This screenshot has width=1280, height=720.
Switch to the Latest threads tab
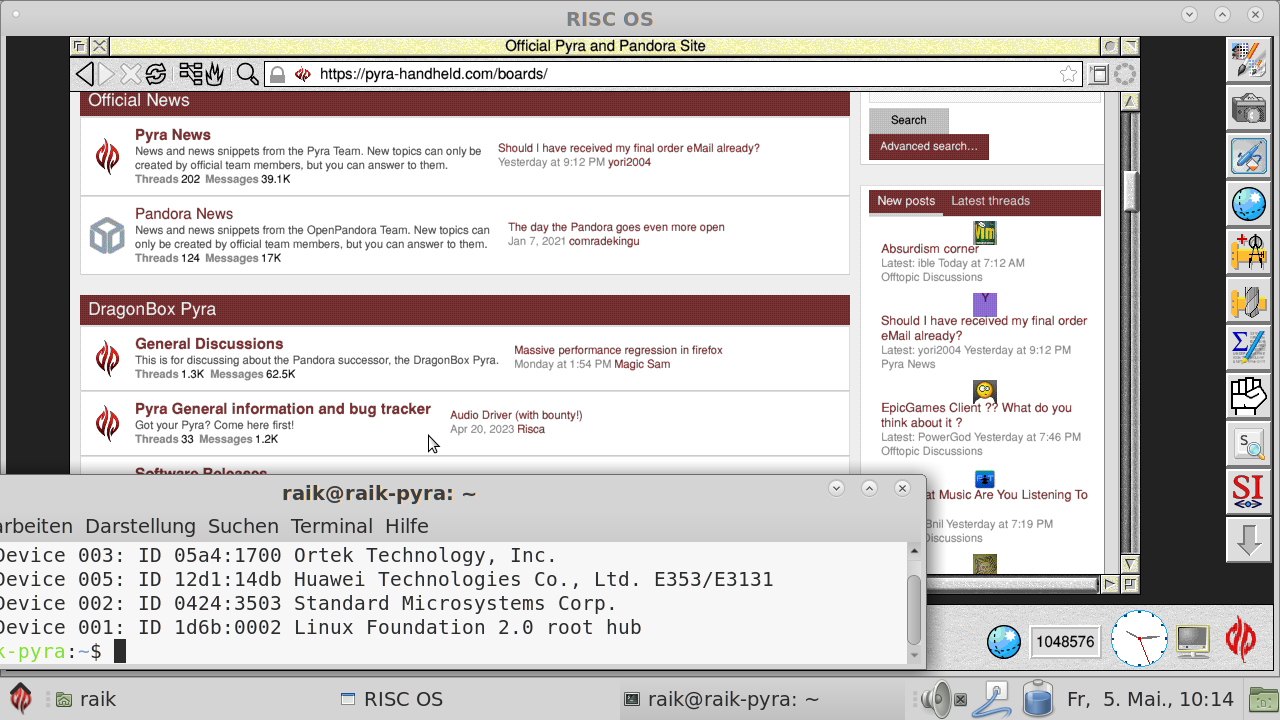click(990, 201)
